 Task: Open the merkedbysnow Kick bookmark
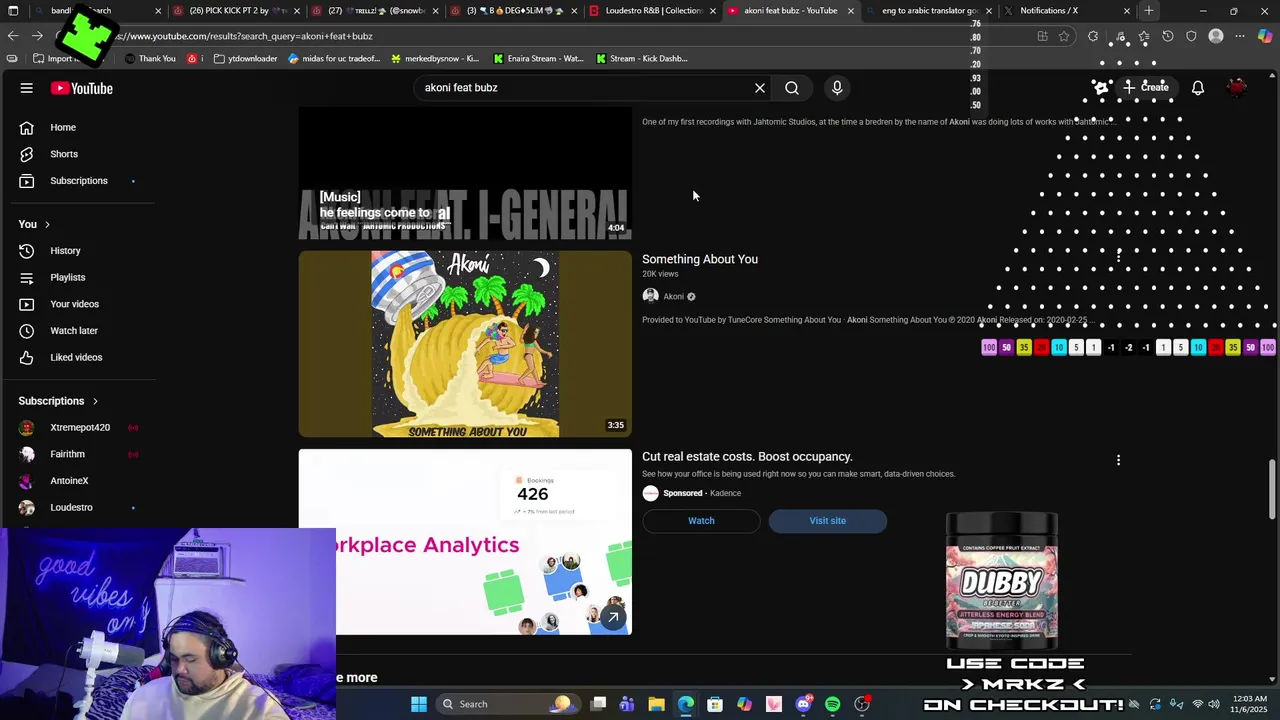pos(435,59)
